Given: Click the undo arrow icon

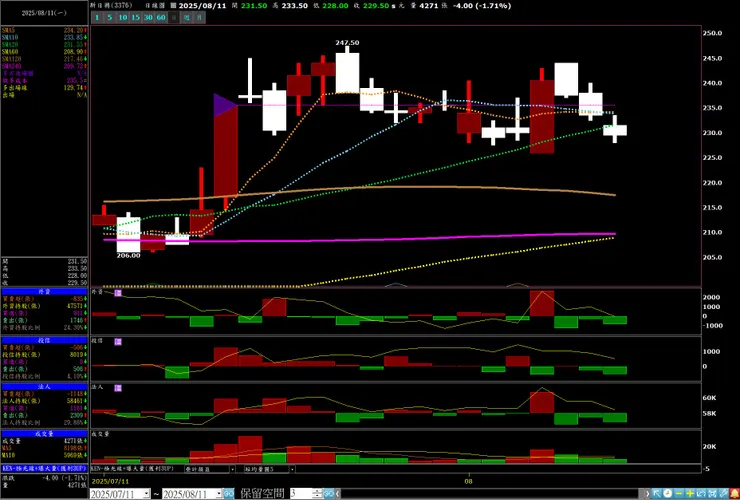Looking at the screenshot, I should pyautogui.click(x=701, y=493).
